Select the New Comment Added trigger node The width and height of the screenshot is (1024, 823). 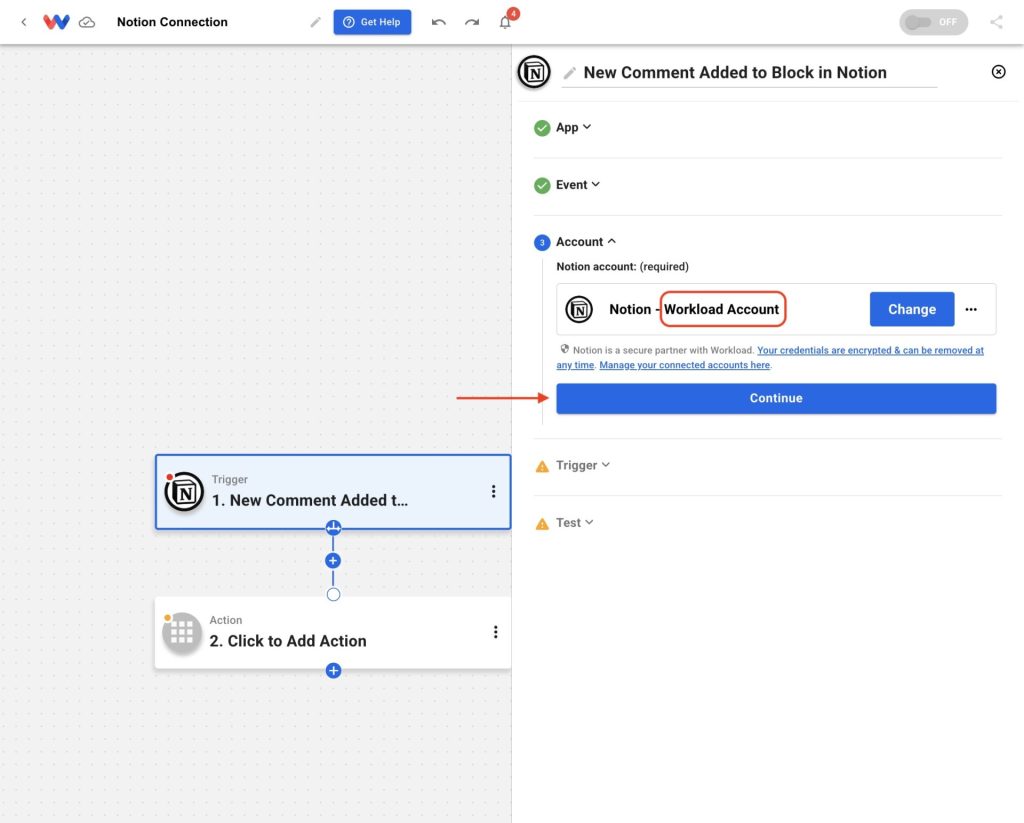(x=333, y=492)
